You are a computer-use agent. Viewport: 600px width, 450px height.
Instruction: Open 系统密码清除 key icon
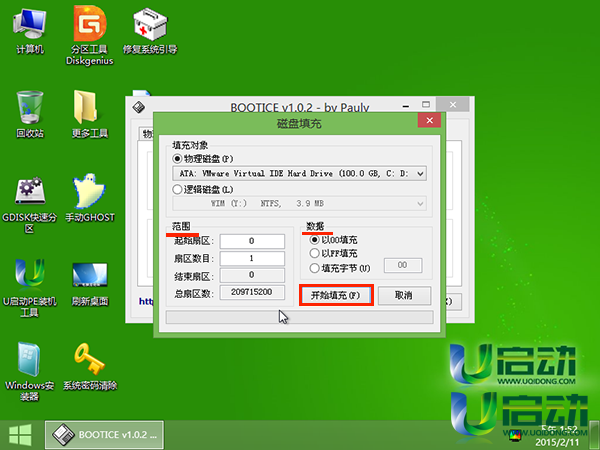coord(90,366)
